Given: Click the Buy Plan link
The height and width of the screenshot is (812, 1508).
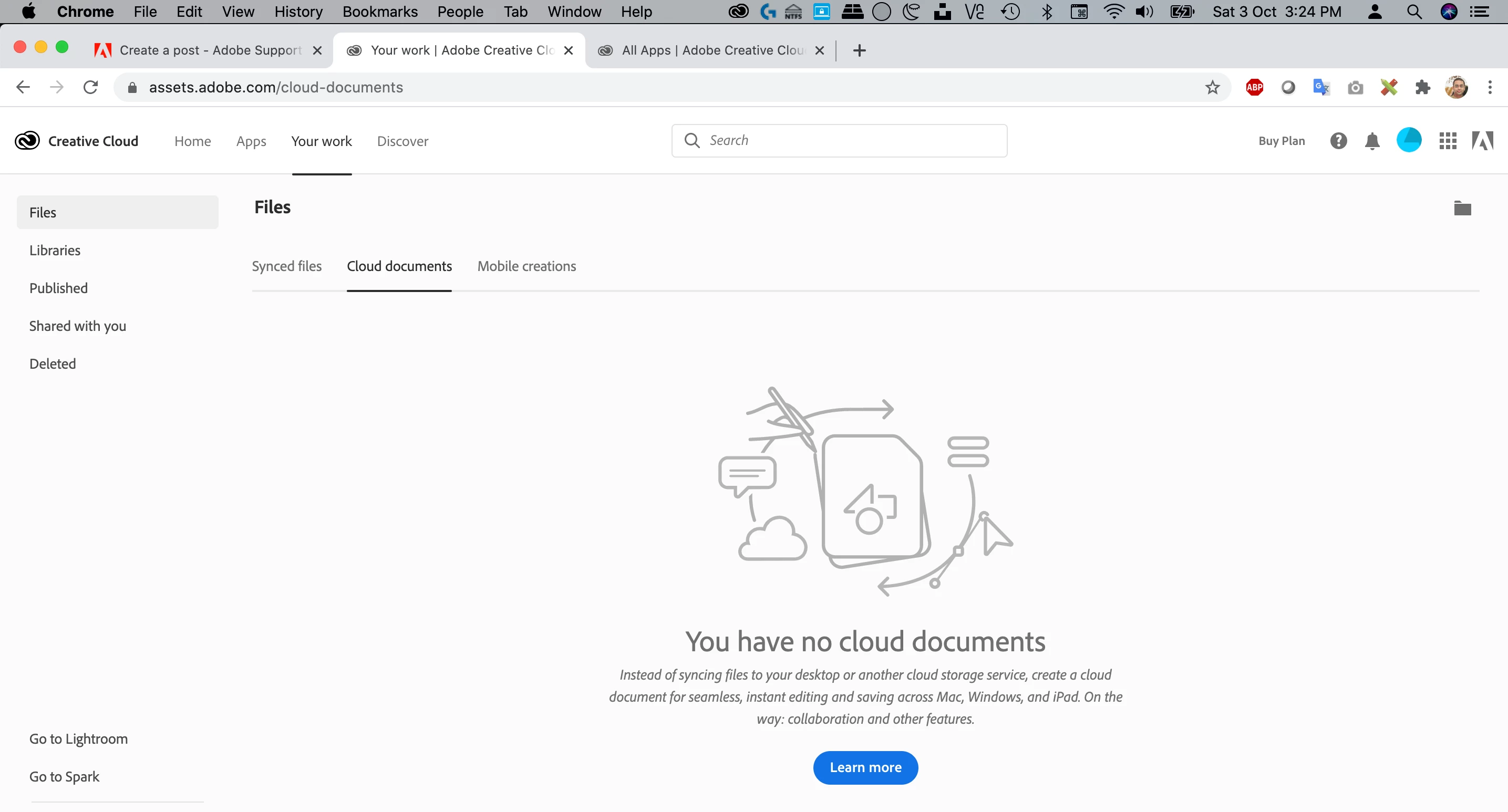Looking at the screenshot, I should (1282, 141).
